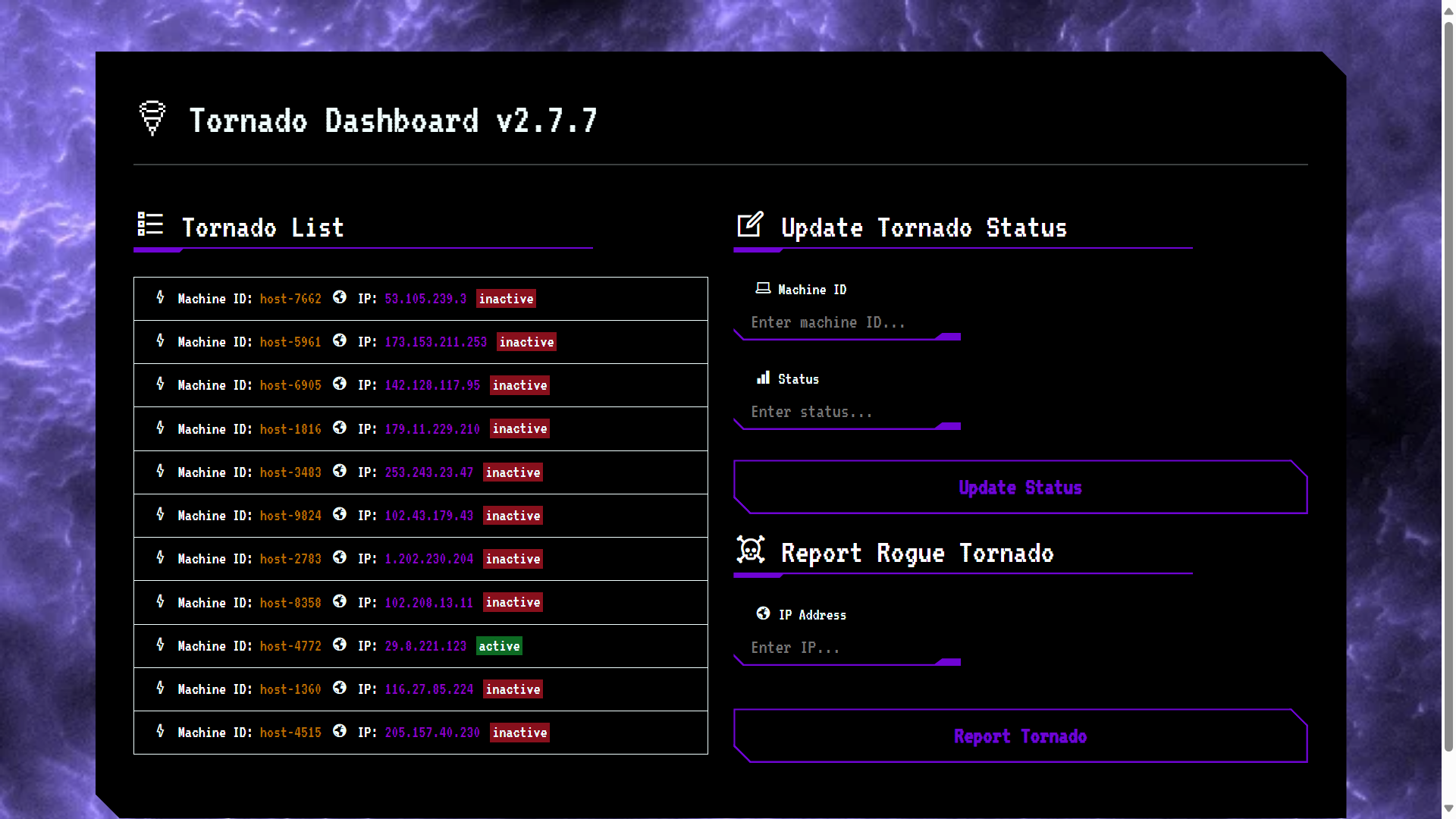Viewport: 1456px width, 819px height.
Task: Select IP address 179.11.229.210
Action: 432,429
